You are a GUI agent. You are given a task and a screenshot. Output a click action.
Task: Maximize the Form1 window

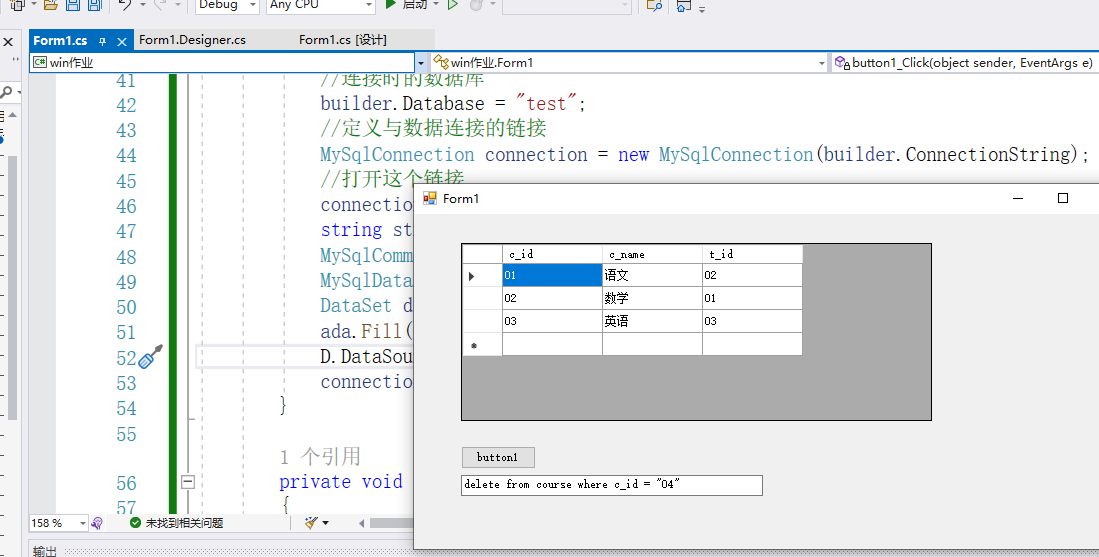point(1063,198)
